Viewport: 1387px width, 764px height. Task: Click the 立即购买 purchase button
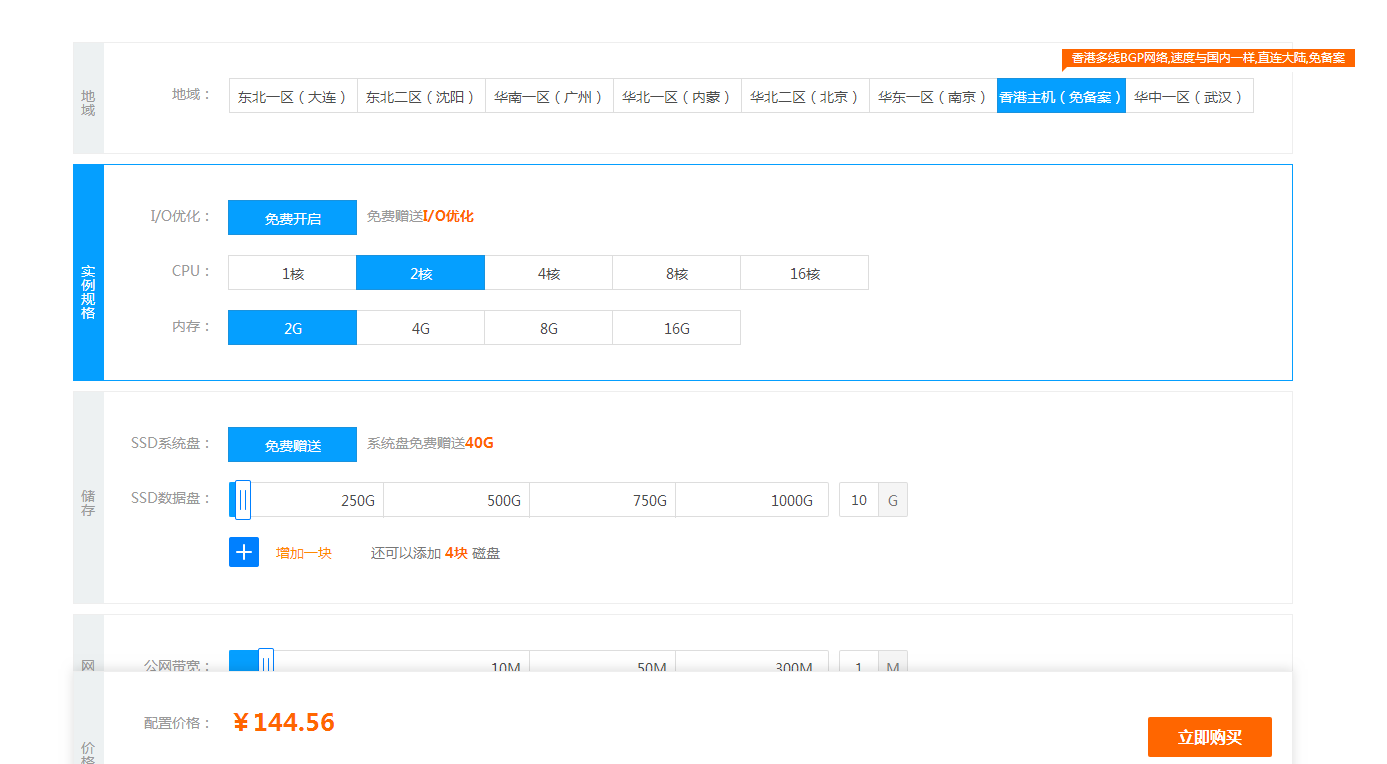tap(1209, 737)
